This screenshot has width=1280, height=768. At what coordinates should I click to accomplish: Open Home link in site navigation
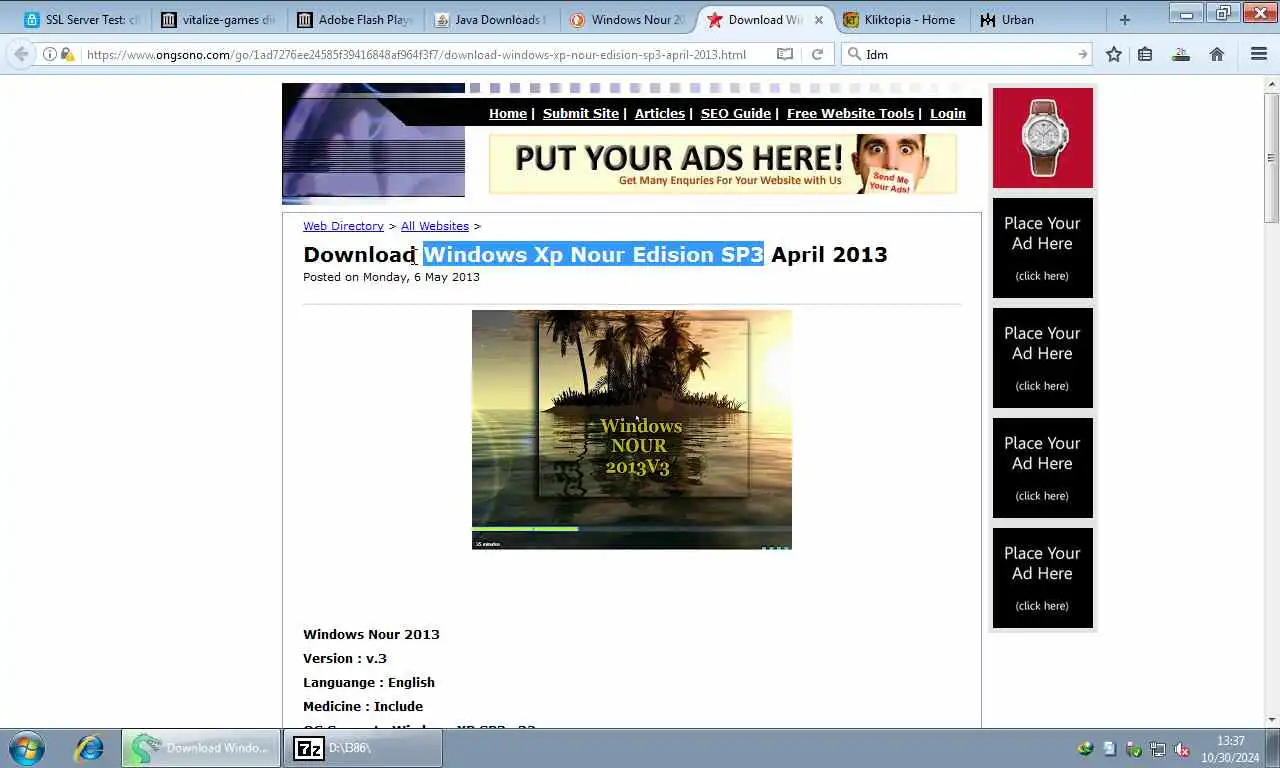pyautogui.click(x=508, y=113)
